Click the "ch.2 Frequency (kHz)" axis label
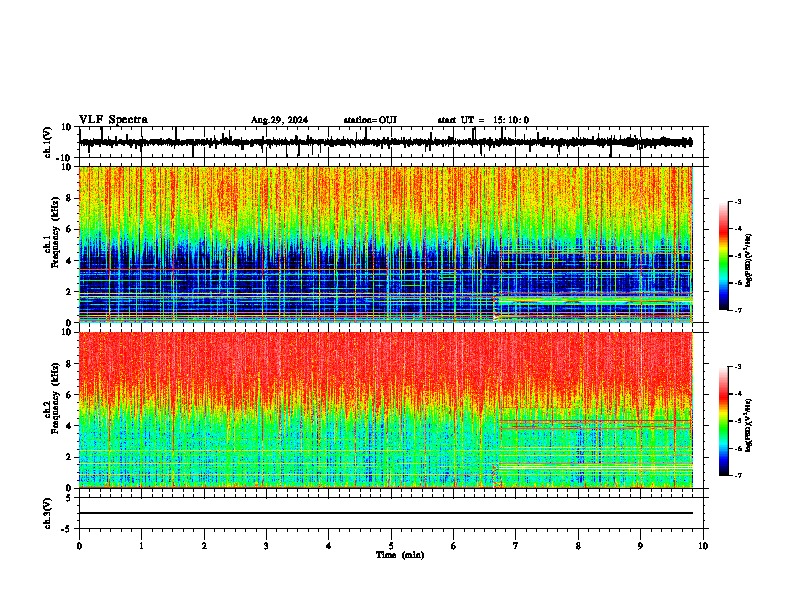This screenshot has width=792, height=612. 52,398
